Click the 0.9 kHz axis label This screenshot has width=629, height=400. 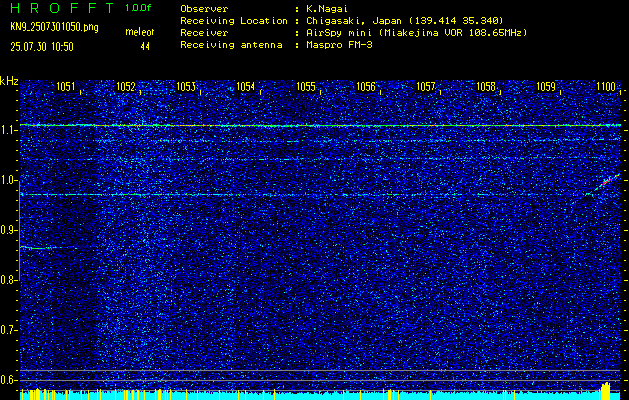(7, 231)
